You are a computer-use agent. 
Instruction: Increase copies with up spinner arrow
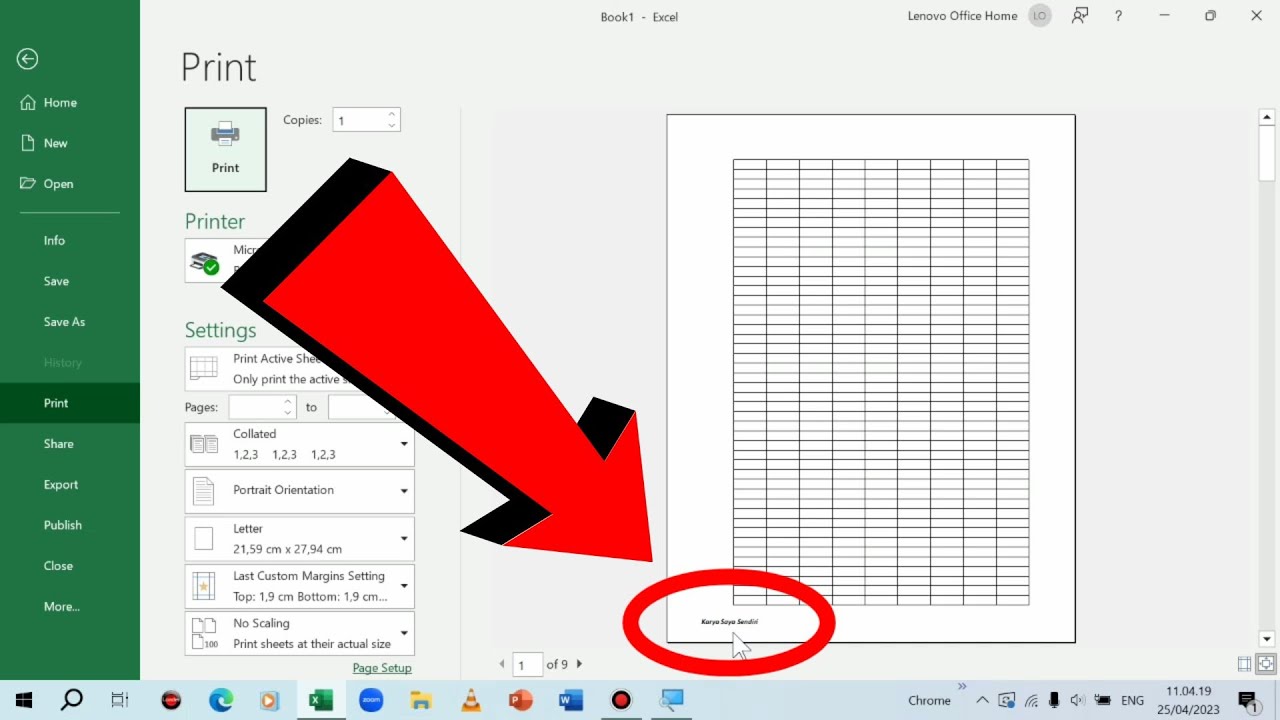(392, 114)
